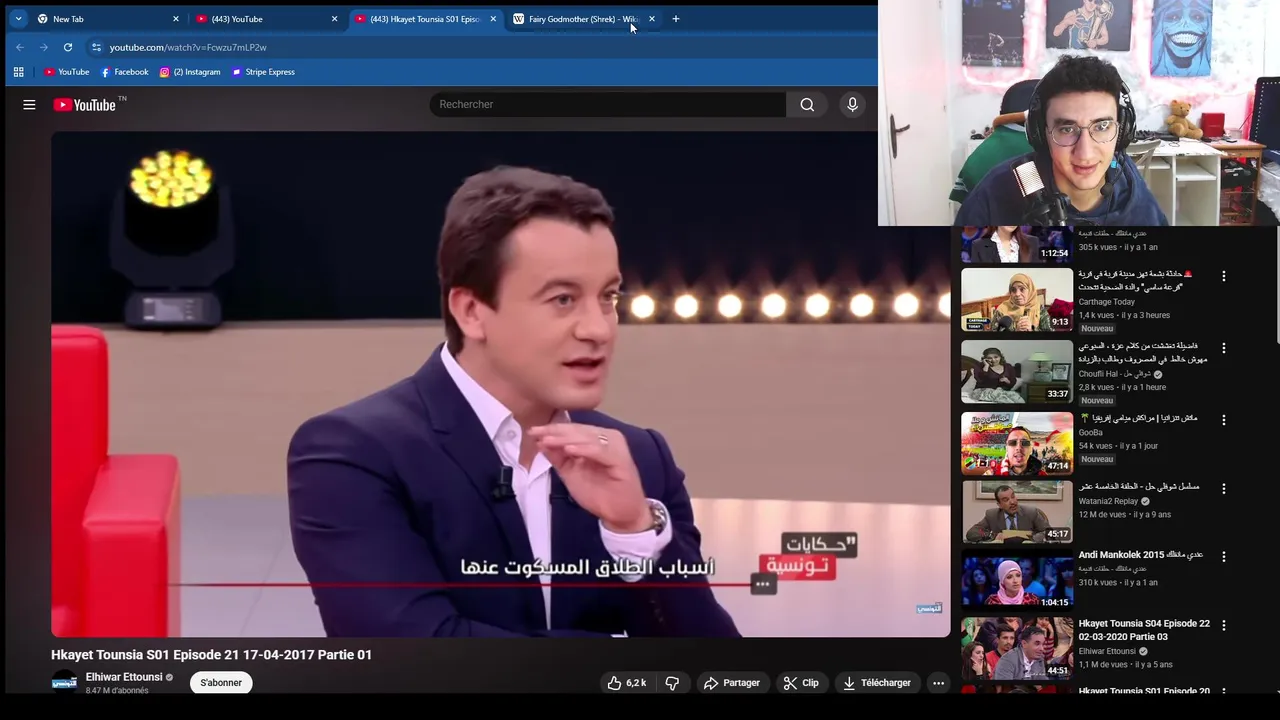Close the Fairy Godmother tab

652,19
